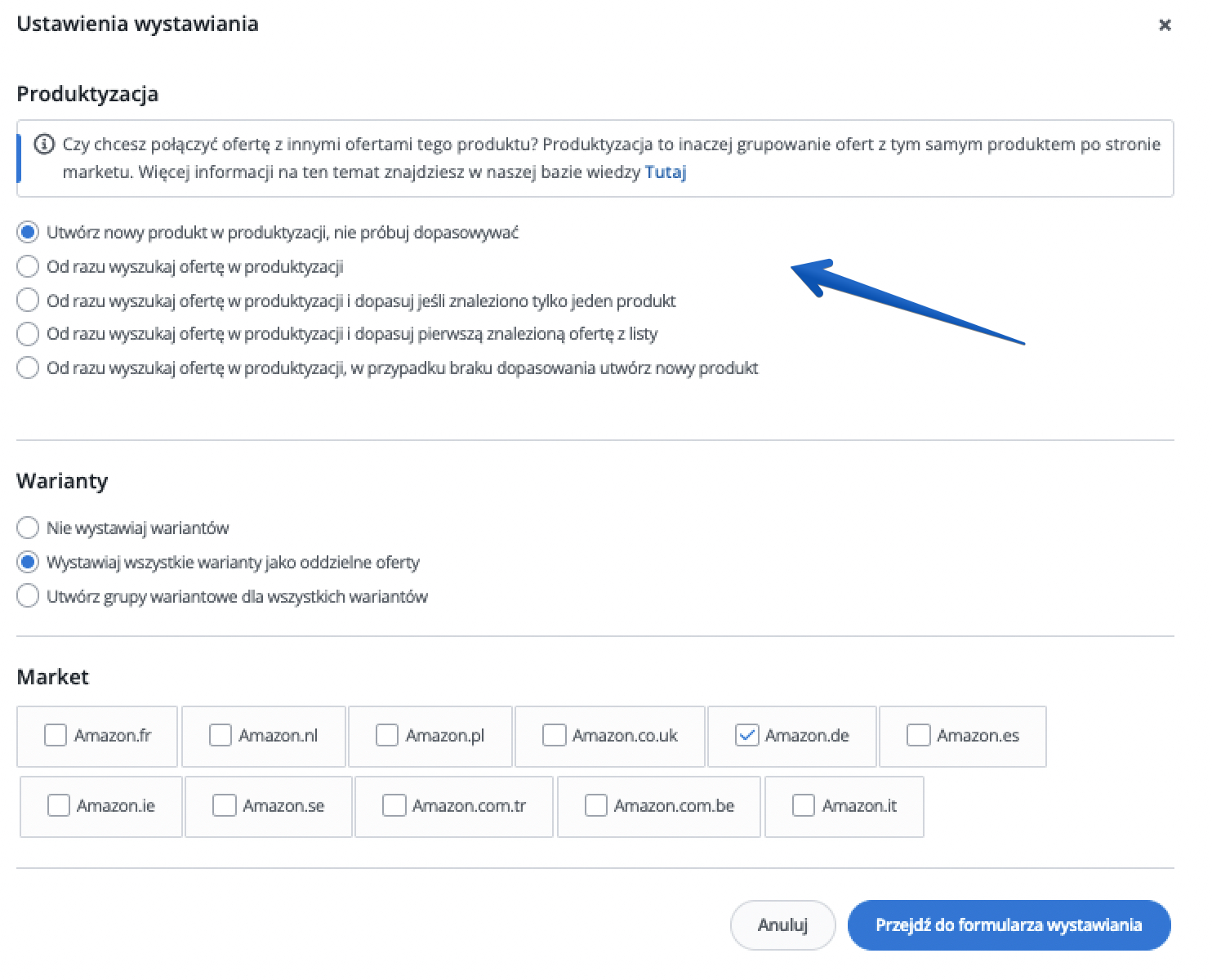This screenshot has height=980, width=1212.
Task: Uncheck the Amazon.de market
Action: (x=746, y=736)
